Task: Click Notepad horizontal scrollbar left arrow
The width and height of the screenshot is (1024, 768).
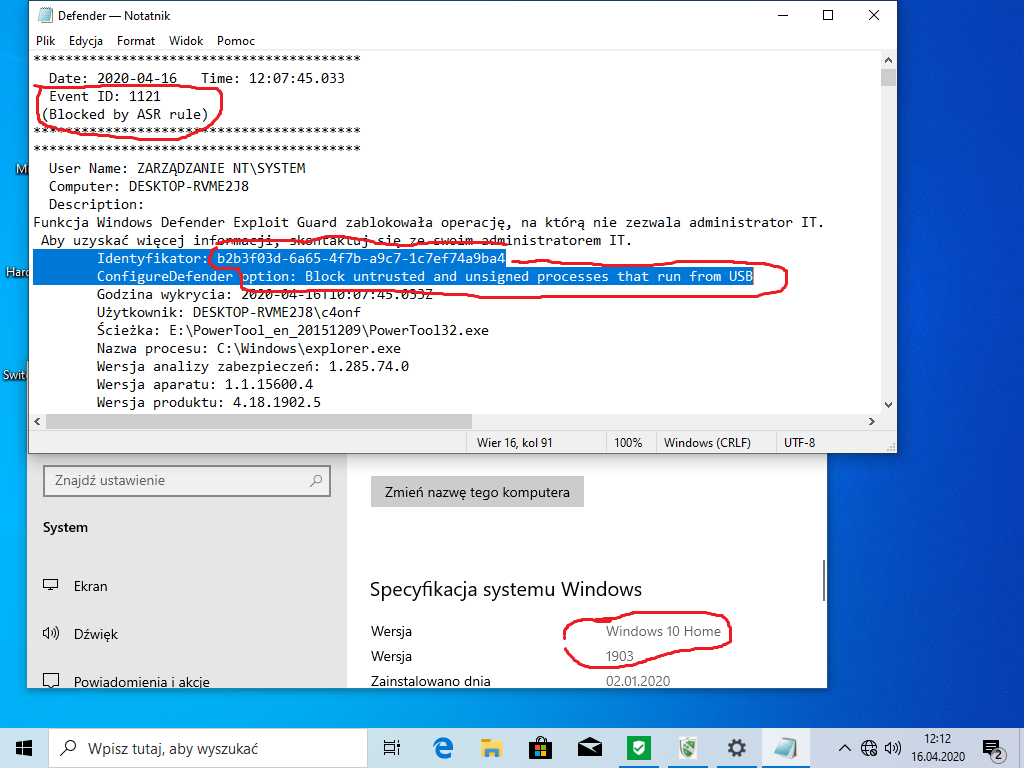Action: point(37,421)
